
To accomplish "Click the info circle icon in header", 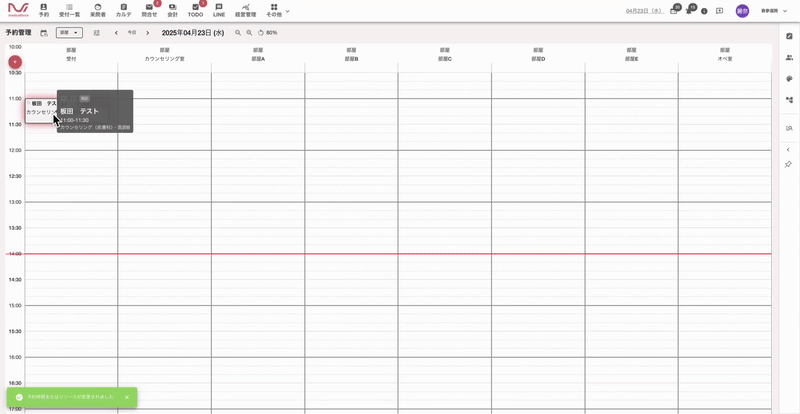I will [704, 11].
